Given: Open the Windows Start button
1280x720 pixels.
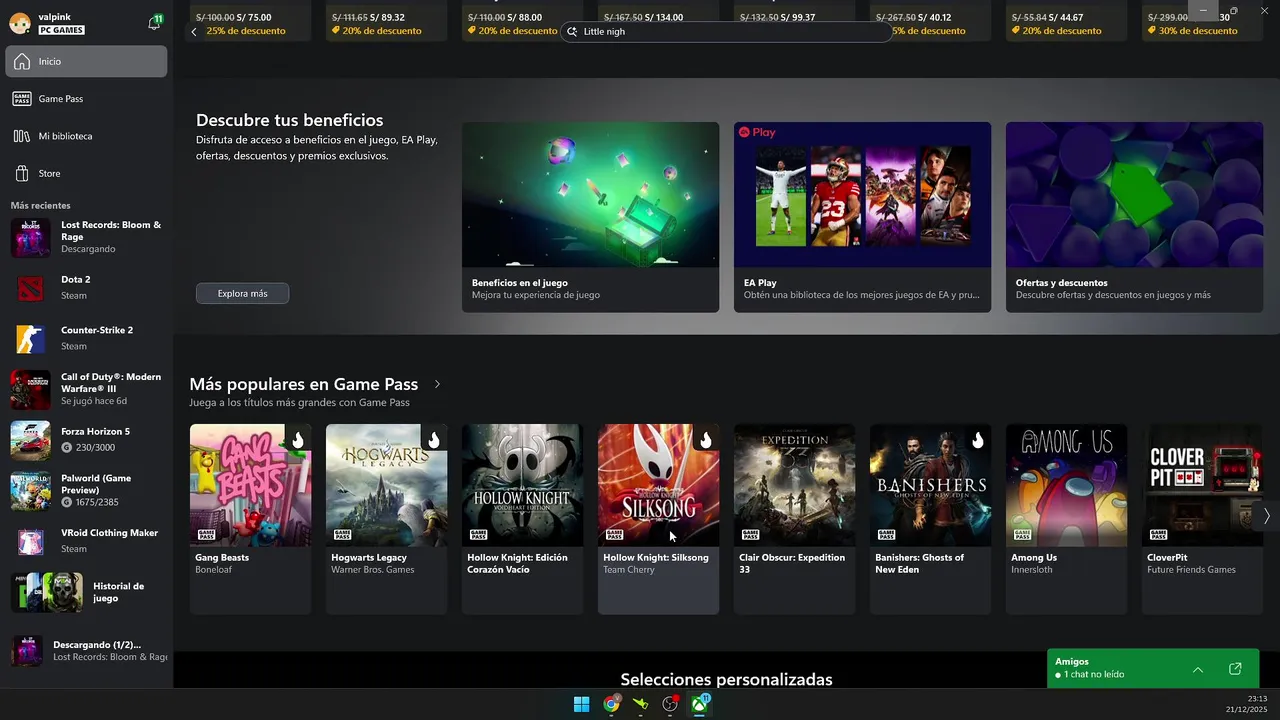Looking at the screenshot, I should 581,704.
